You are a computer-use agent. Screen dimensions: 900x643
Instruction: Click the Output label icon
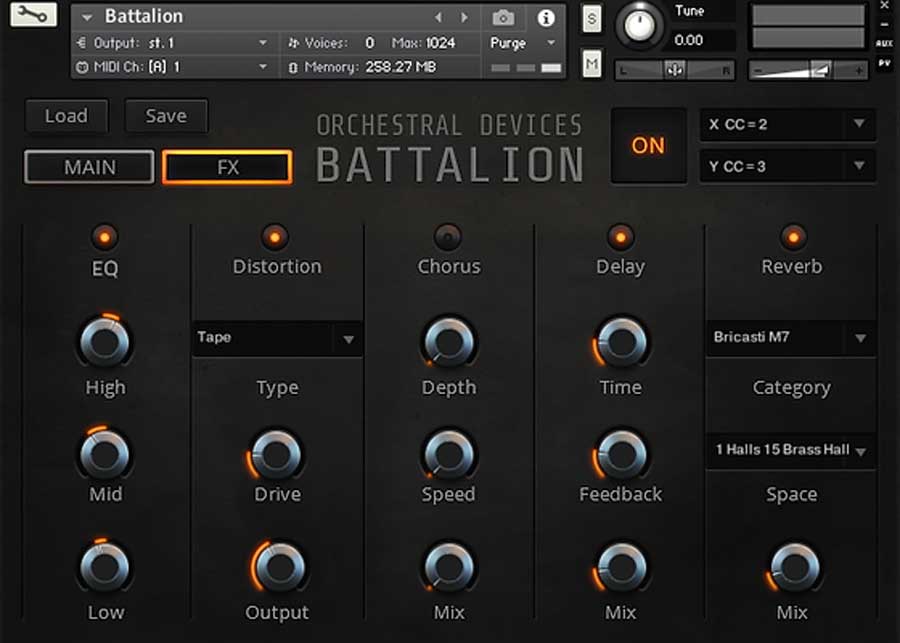(81, 43)
